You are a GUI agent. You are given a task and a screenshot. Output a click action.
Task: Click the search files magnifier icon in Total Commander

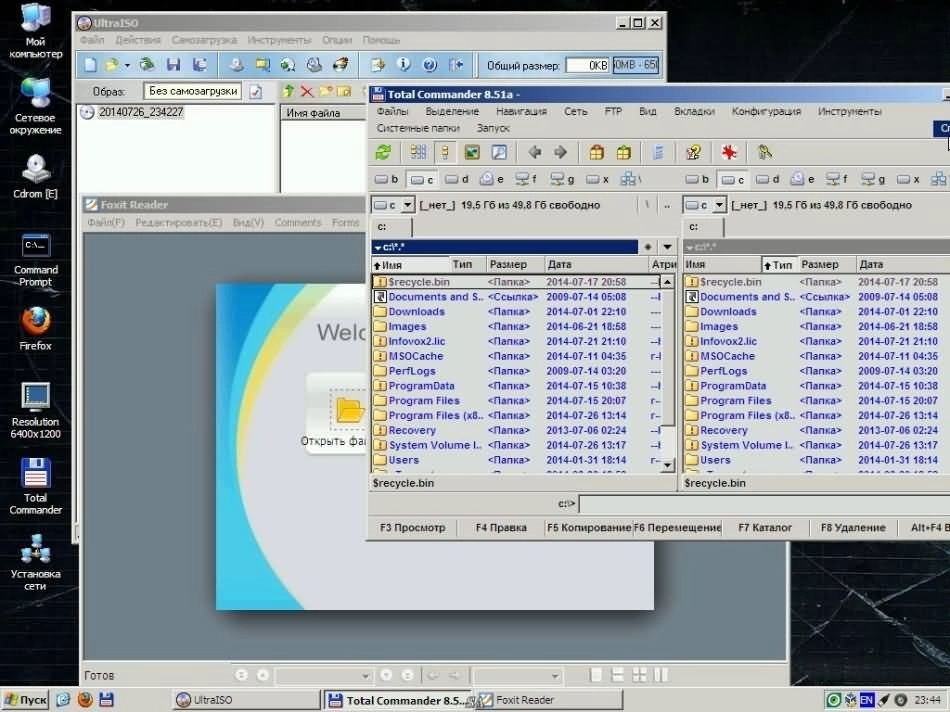[499, 153]
